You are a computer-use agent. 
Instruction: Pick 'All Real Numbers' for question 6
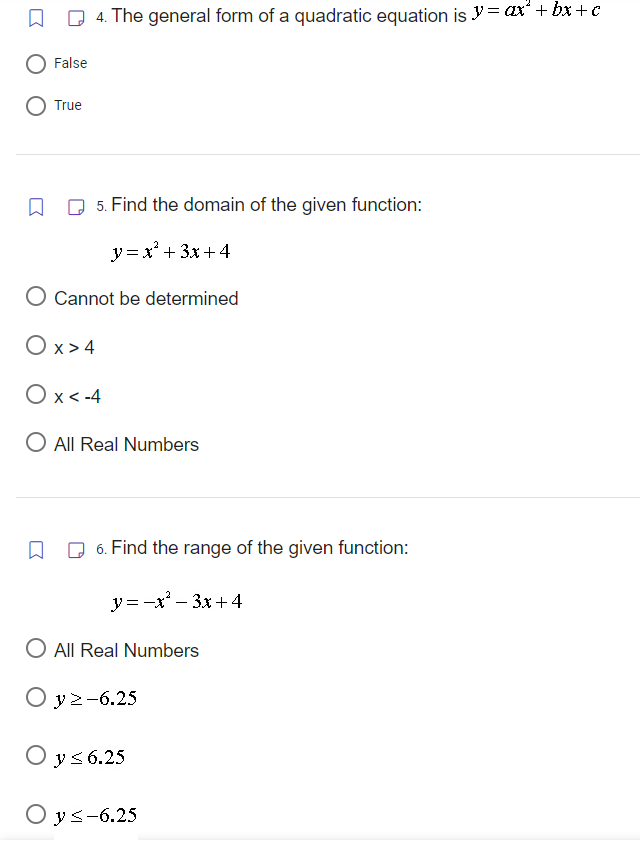click(x=35, y=649)
